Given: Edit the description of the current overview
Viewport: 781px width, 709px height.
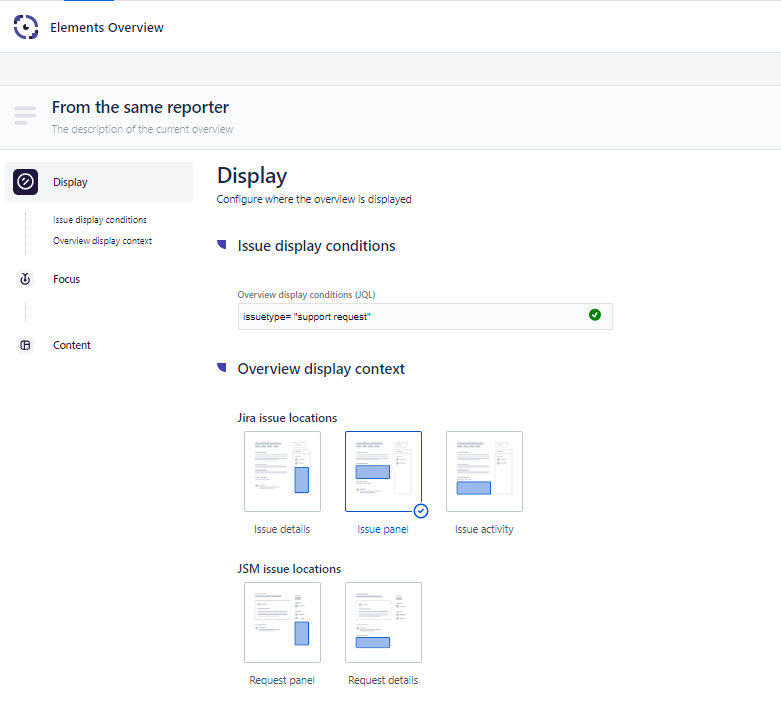Looking at the screenshot, I should pos(142,129).
